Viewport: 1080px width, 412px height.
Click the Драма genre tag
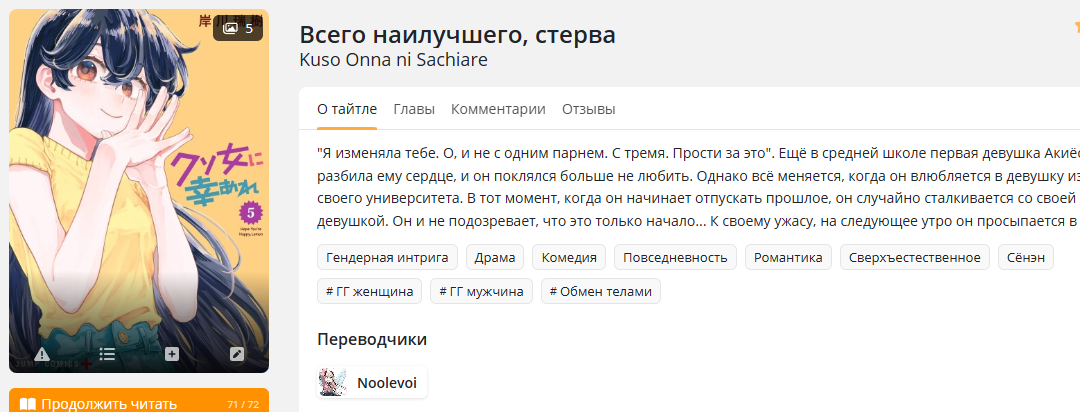pos(495,258)
